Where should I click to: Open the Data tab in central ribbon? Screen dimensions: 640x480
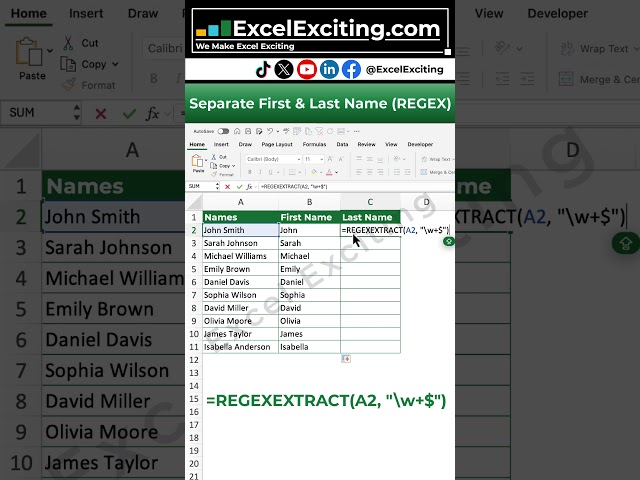click(x=342, y=144)
